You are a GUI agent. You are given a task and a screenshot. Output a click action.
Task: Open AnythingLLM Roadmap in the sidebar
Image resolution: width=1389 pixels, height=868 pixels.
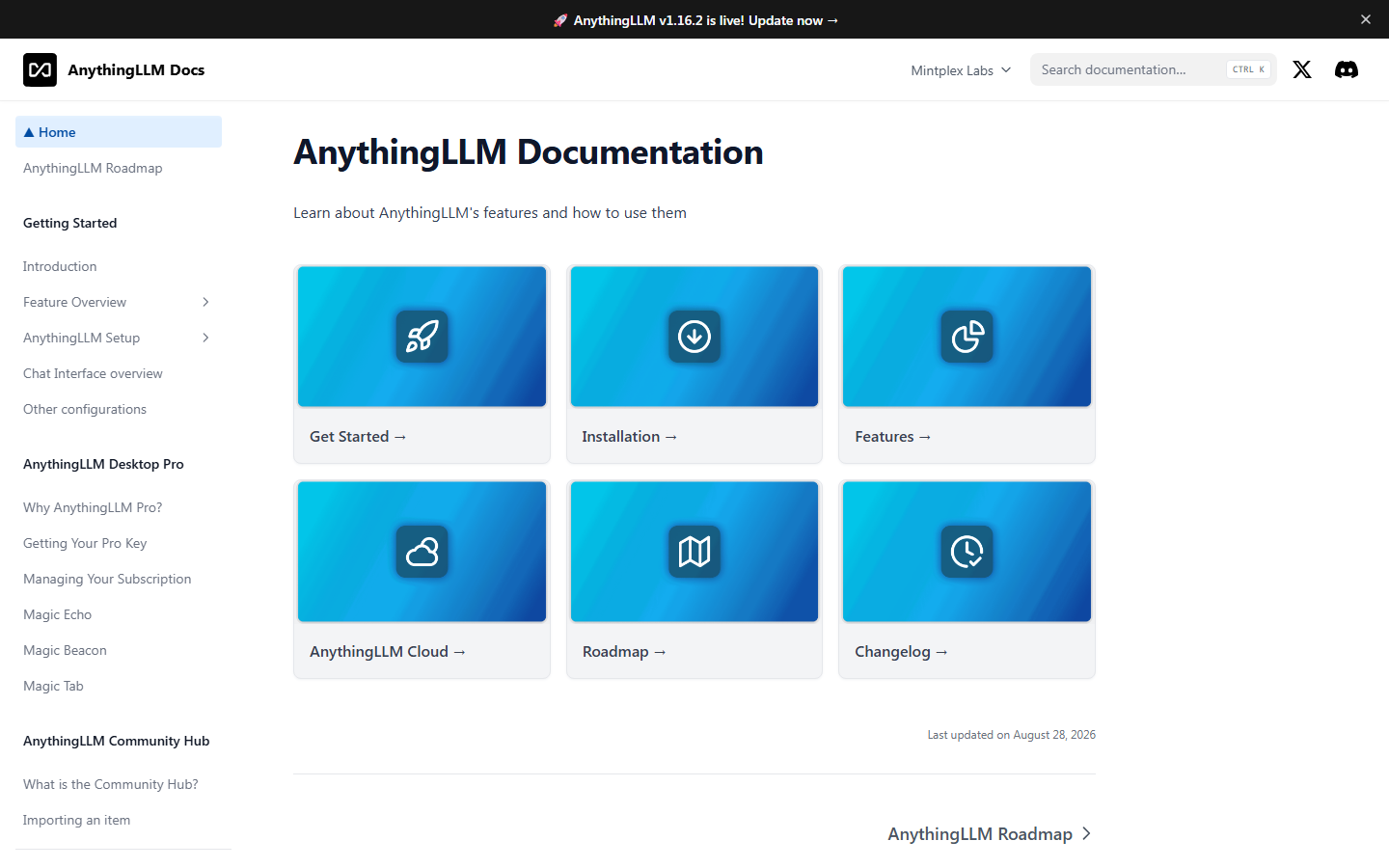(x=119, y=168)
